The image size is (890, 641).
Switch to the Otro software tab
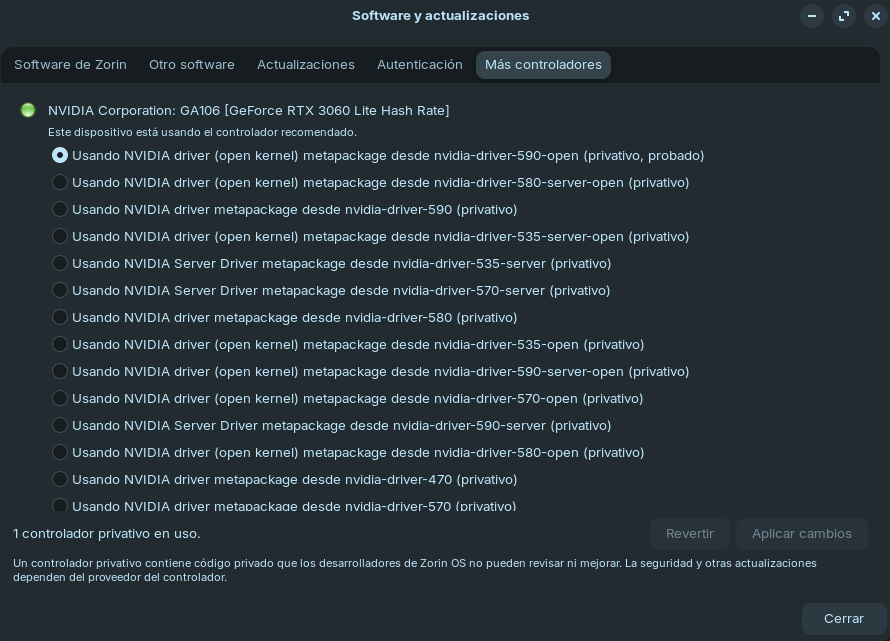pos(191,65)
